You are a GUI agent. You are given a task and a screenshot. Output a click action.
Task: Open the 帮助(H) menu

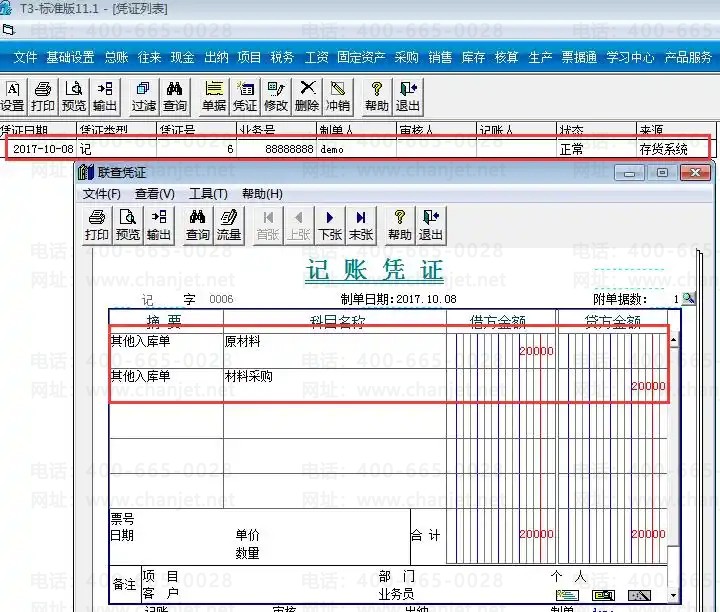pyautogui.click(x=262, y=194)
